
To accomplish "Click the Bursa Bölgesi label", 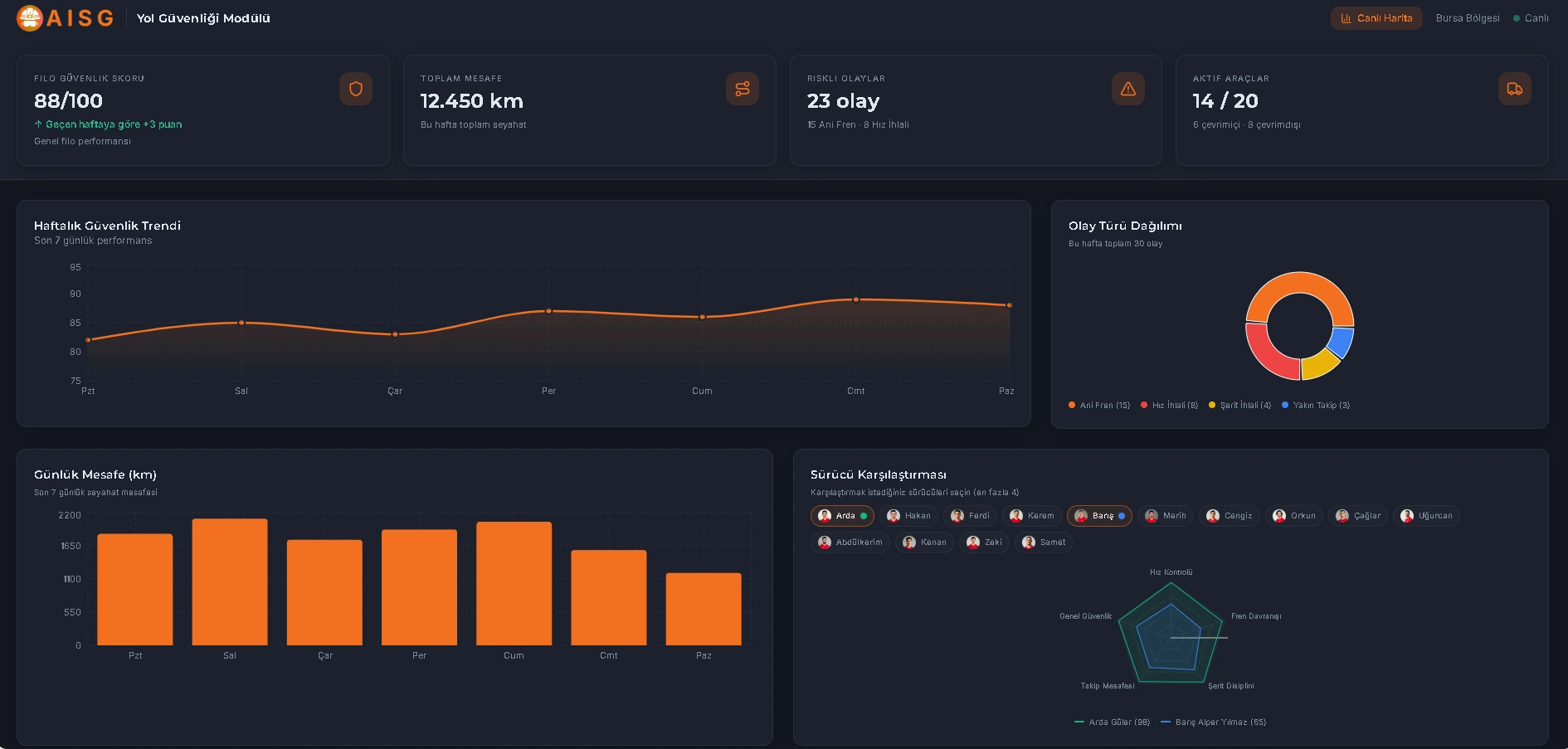I will (x=1467, y=18).
